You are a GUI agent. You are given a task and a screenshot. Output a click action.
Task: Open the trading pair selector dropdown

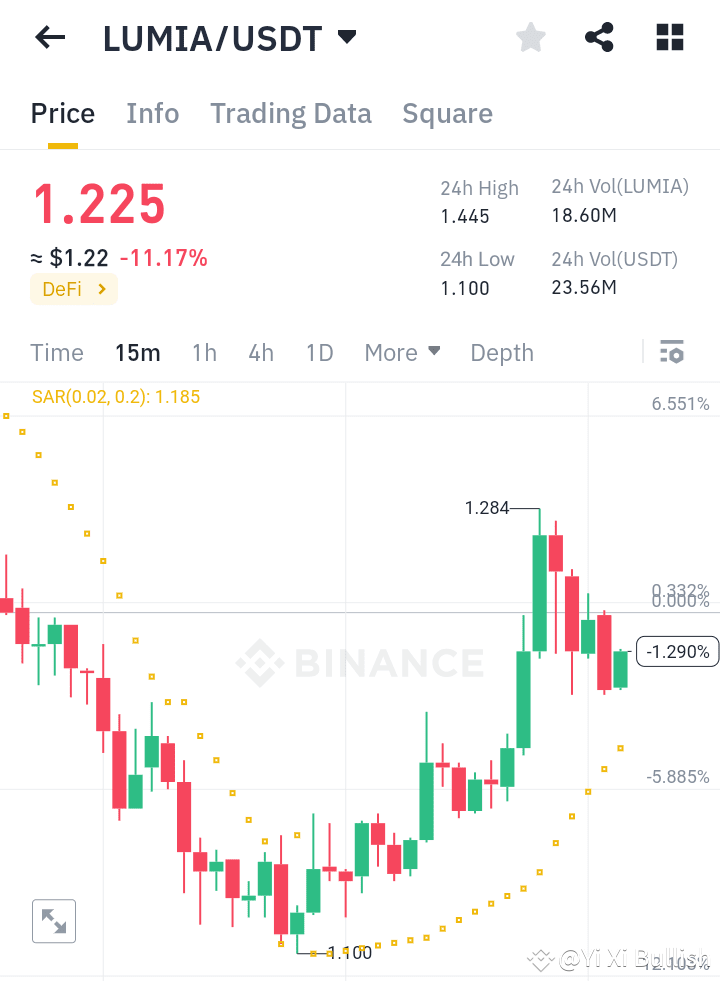coord(346,37)
